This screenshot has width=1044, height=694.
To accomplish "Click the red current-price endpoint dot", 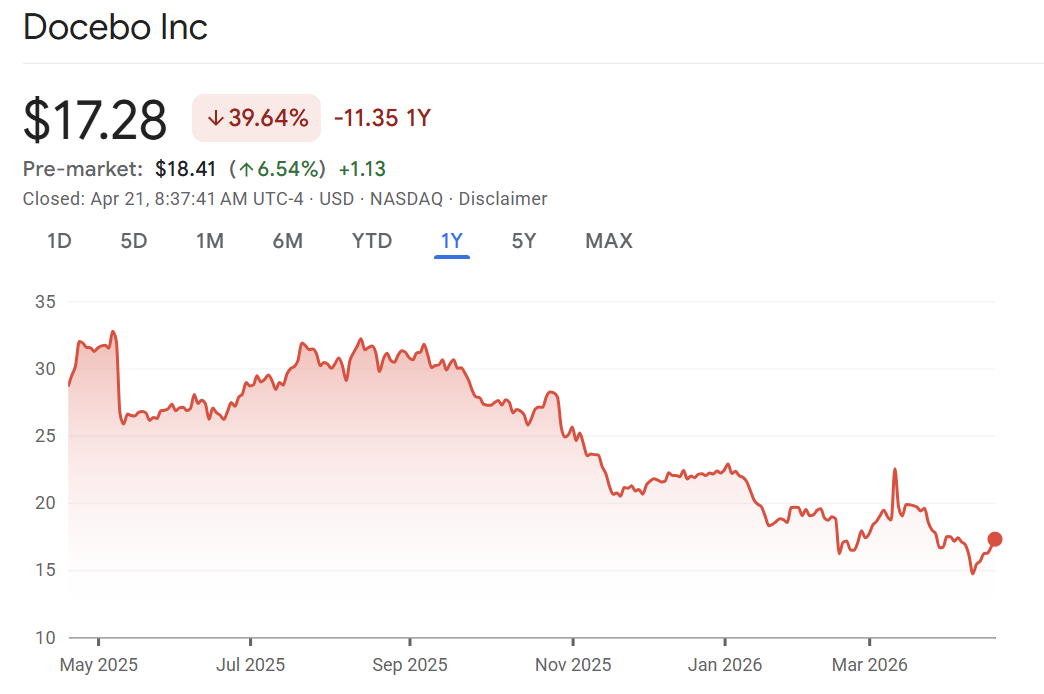I will tap(995, 539).
